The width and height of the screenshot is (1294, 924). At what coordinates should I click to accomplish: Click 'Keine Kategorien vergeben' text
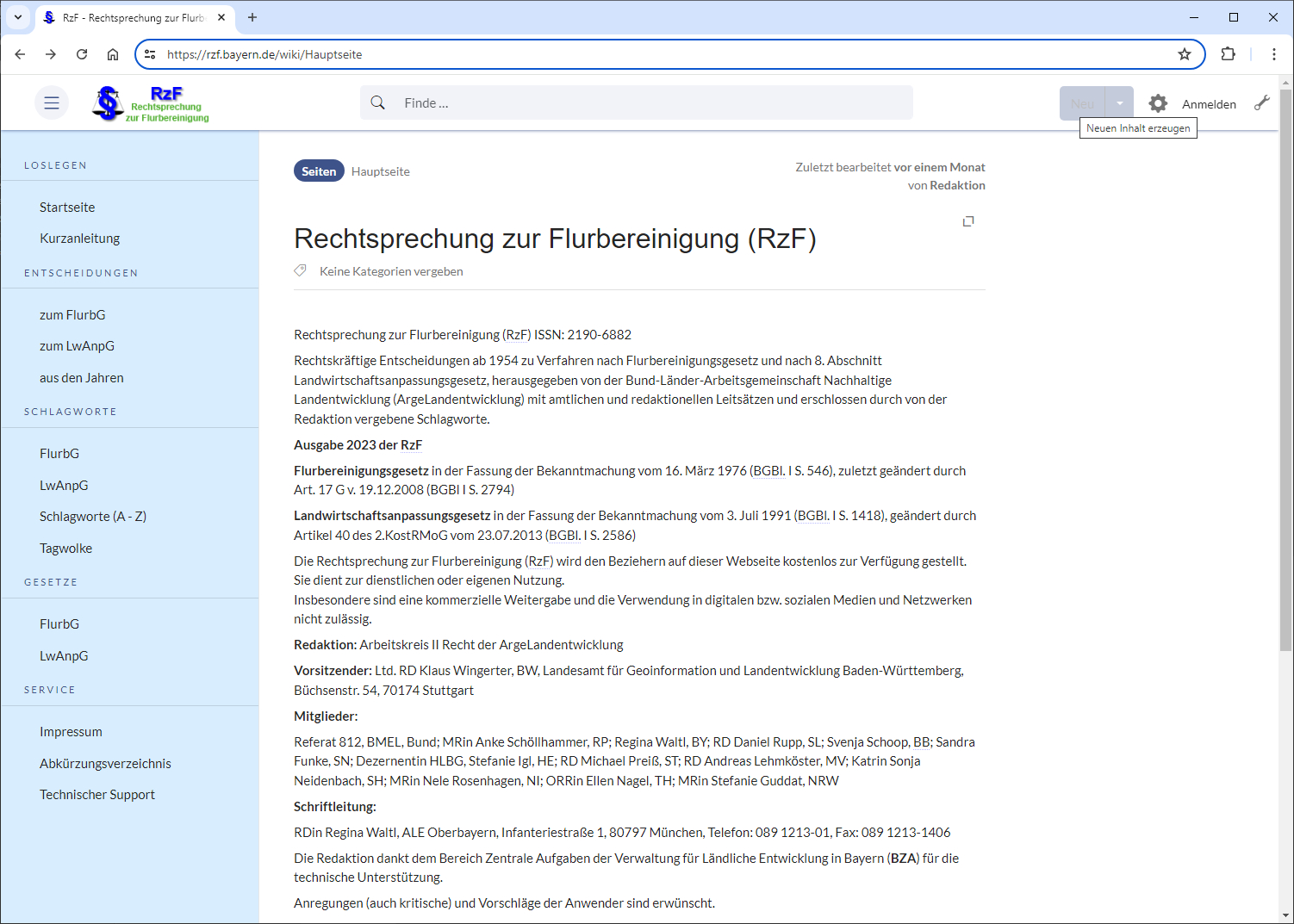click(391, 271)
